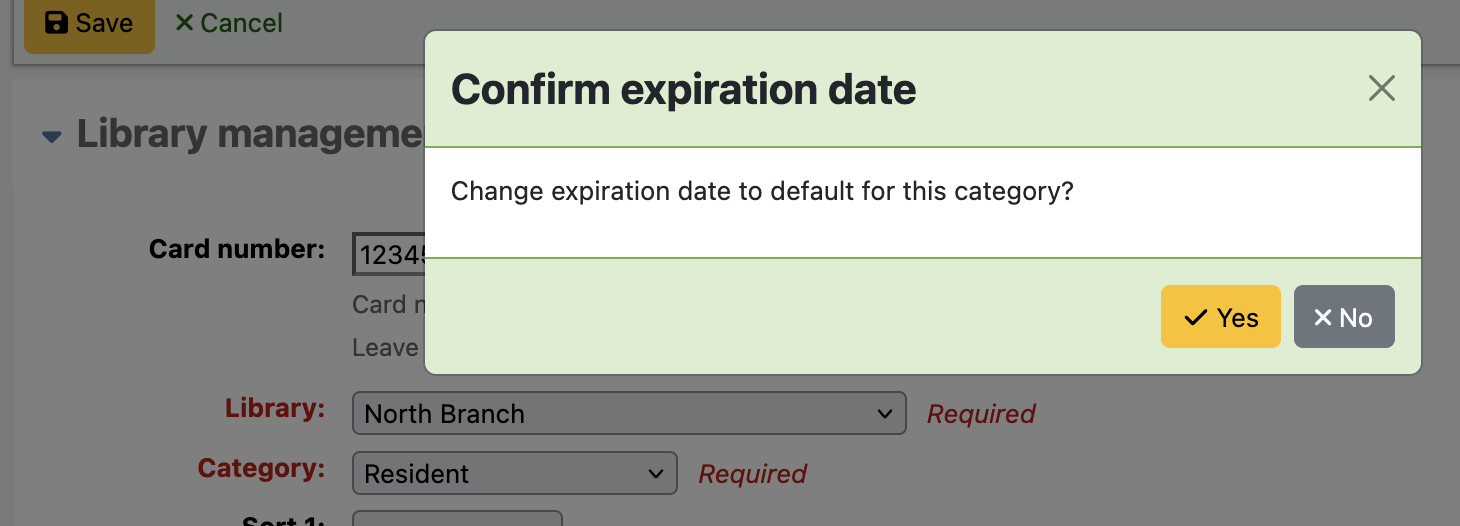Click the chevron arrow of Library select
1460x526 pixels.
(884, 413)
